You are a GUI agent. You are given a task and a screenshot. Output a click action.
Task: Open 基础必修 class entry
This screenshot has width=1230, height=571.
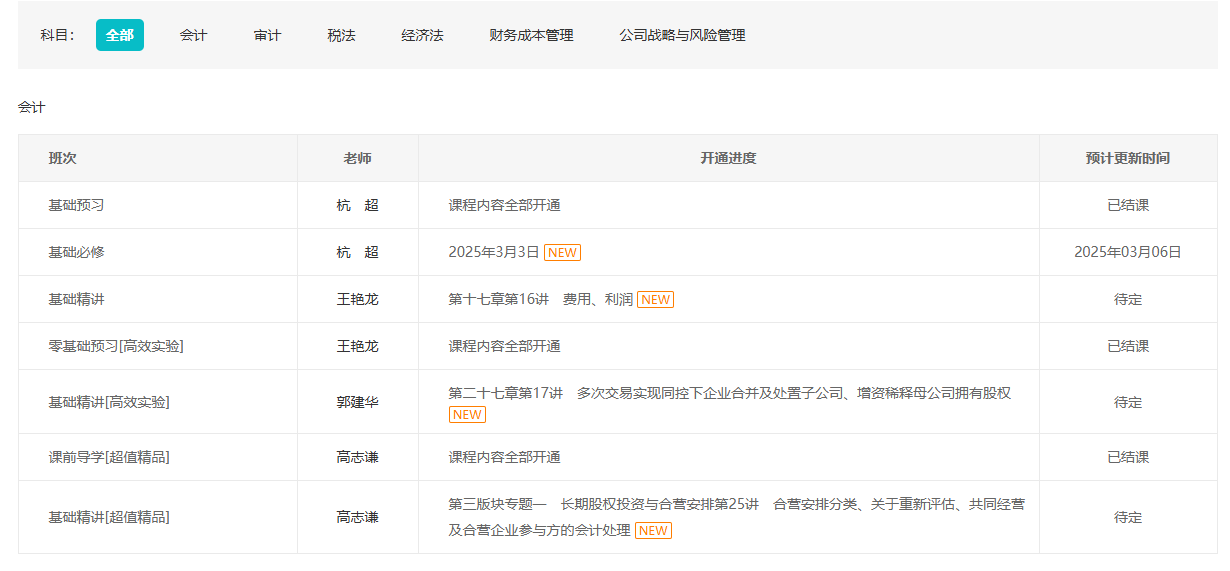pyautogui.click(x=76, y=252)
